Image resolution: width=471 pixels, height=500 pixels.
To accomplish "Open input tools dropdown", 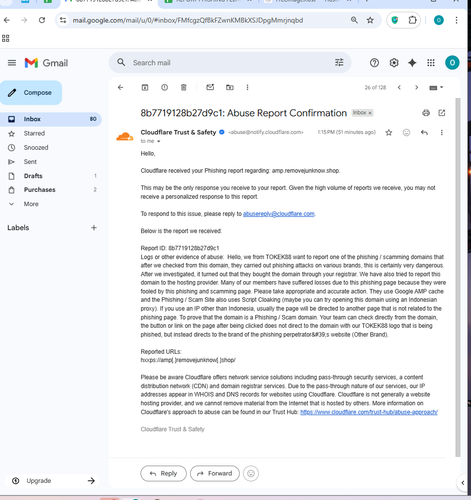I will 436,88.
